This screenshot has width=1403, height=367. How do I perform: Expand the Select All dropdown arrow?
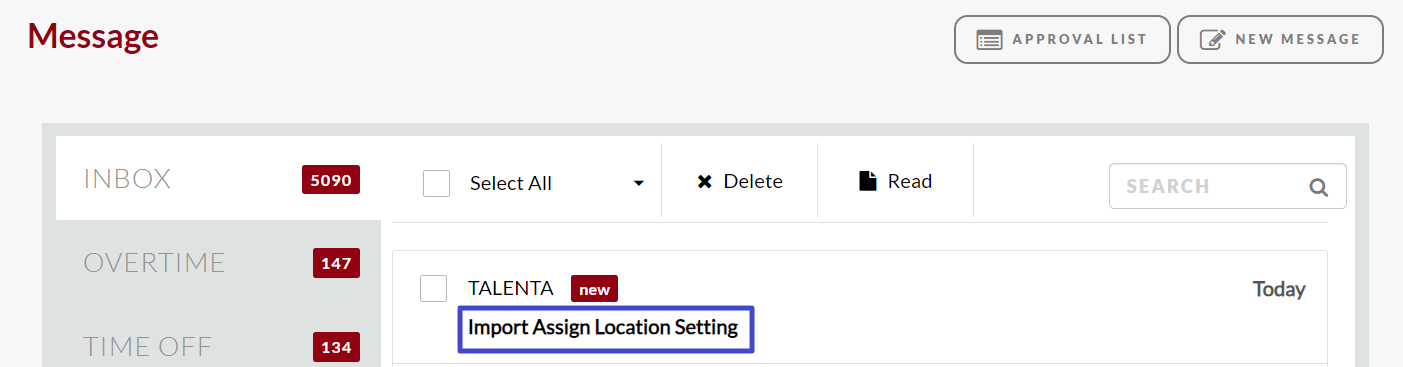click(x=638, y=184)
